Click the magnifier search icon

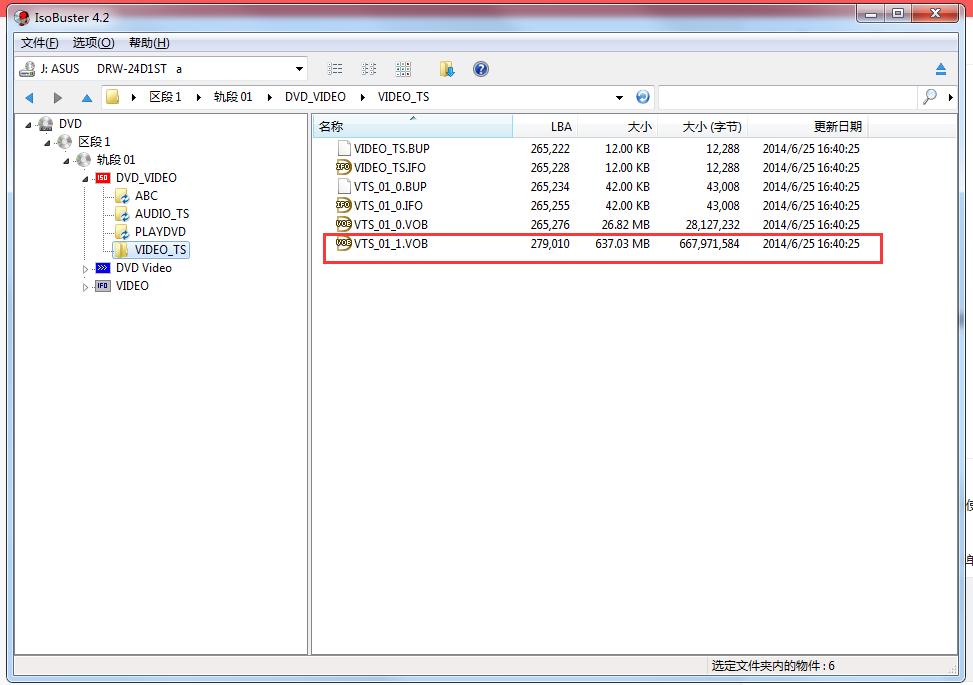[x=930, y=97]
